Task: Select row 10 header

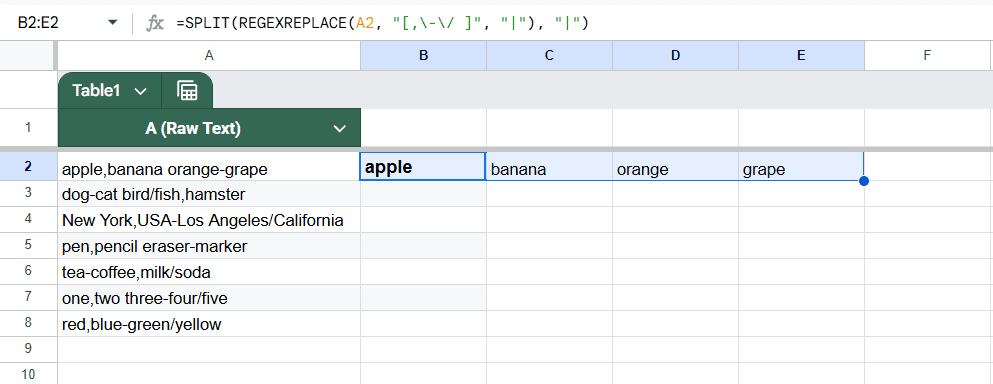Action: point(28,374)
